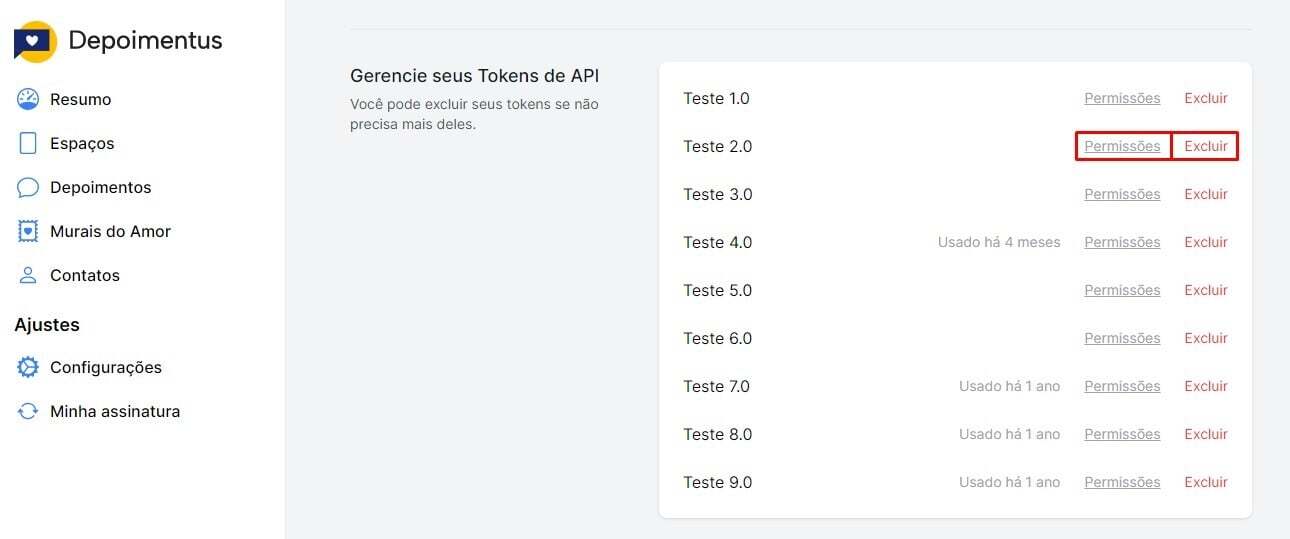
Task: Click the Minha assinatura refresh icon
Action: coord(28,411)
